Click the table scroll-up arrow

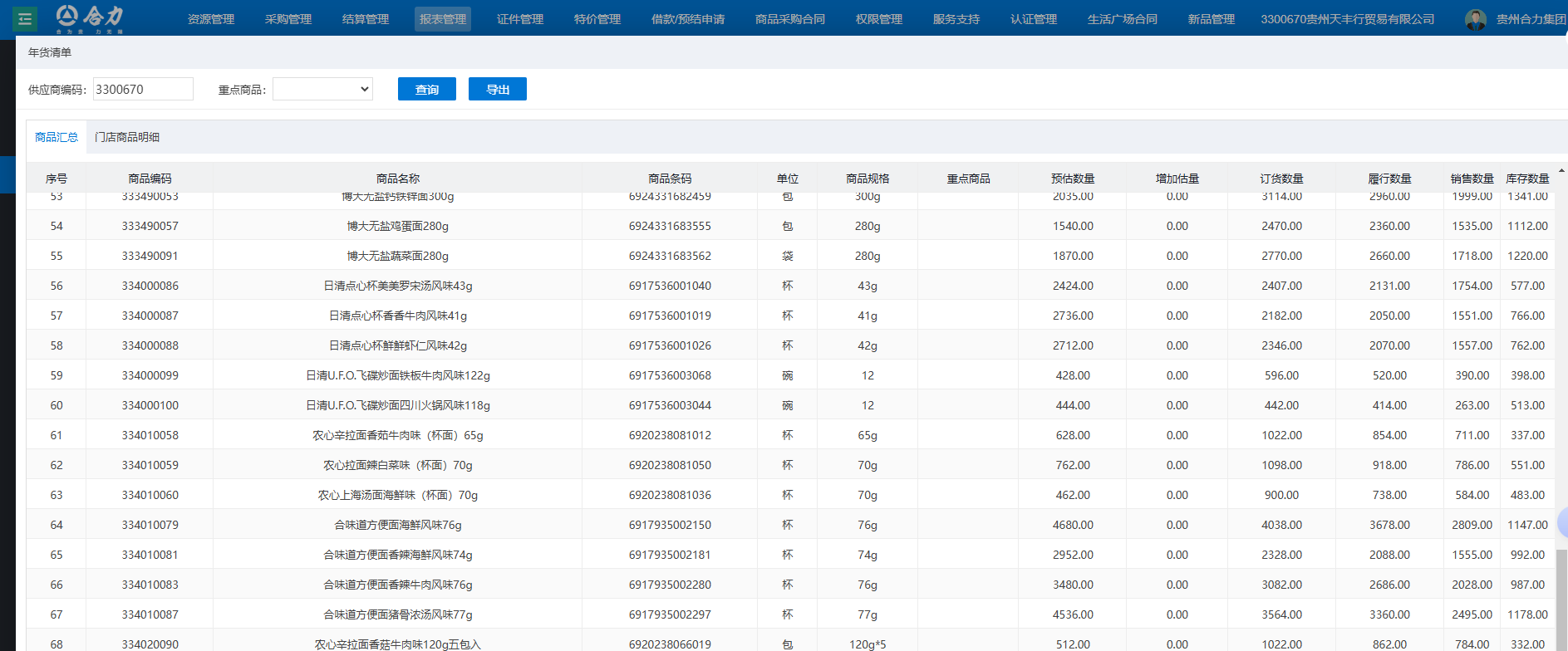click(x=1561, y=170)
